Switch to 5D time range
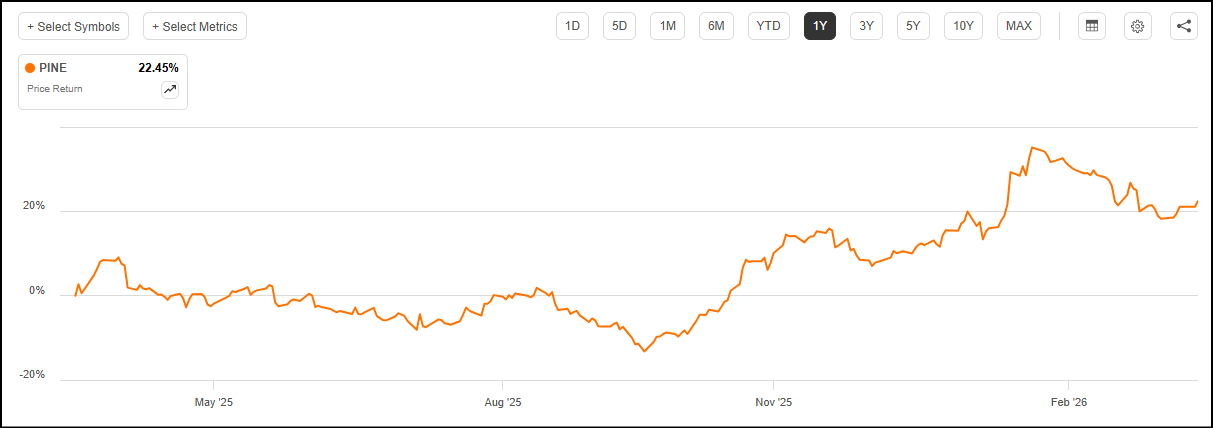The height and width of the screenshot is (428, 1213). click(x=619, y=26)
